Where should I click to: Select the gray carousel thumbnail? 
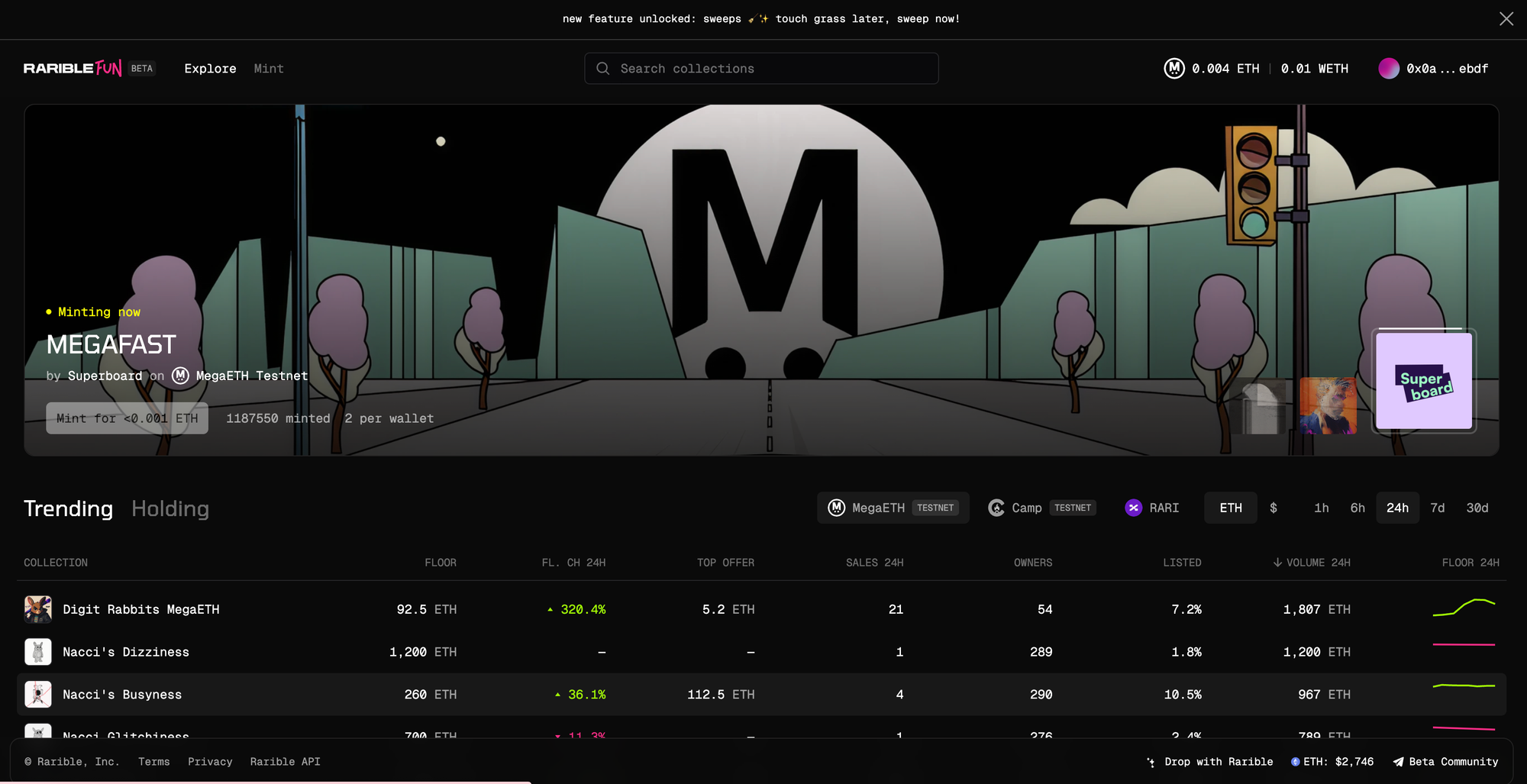point(1259,406)
